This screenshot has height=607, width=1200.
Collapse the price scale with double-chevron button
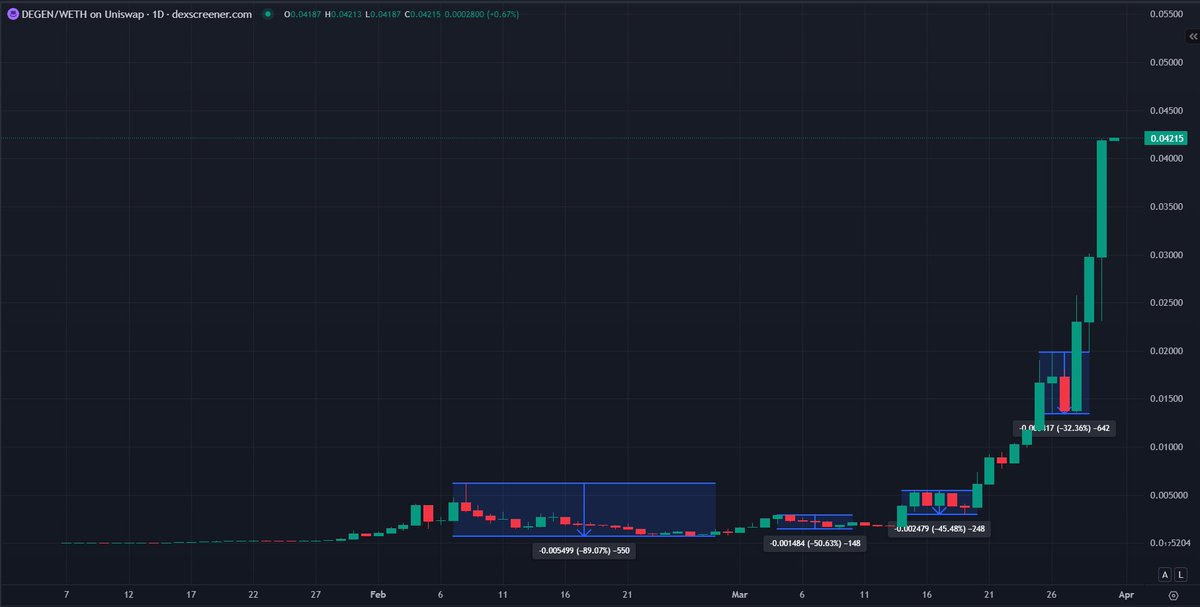pos(1192,35)
